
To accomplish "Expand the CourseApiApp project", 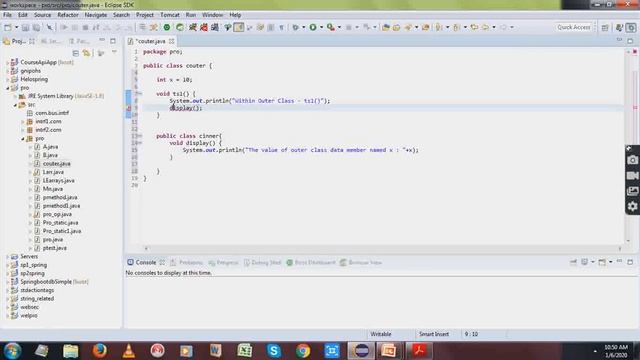I will (8, 62).
